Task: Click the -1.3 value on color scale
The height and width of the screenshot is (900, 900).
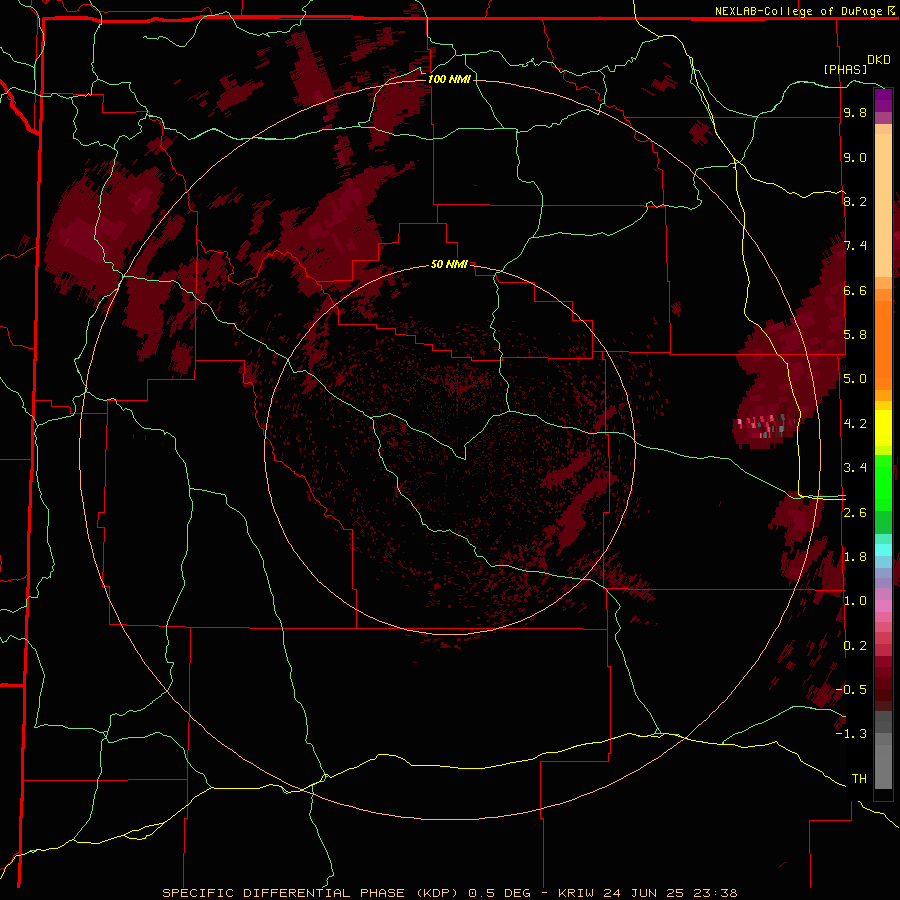Action: tap(851, 734)
